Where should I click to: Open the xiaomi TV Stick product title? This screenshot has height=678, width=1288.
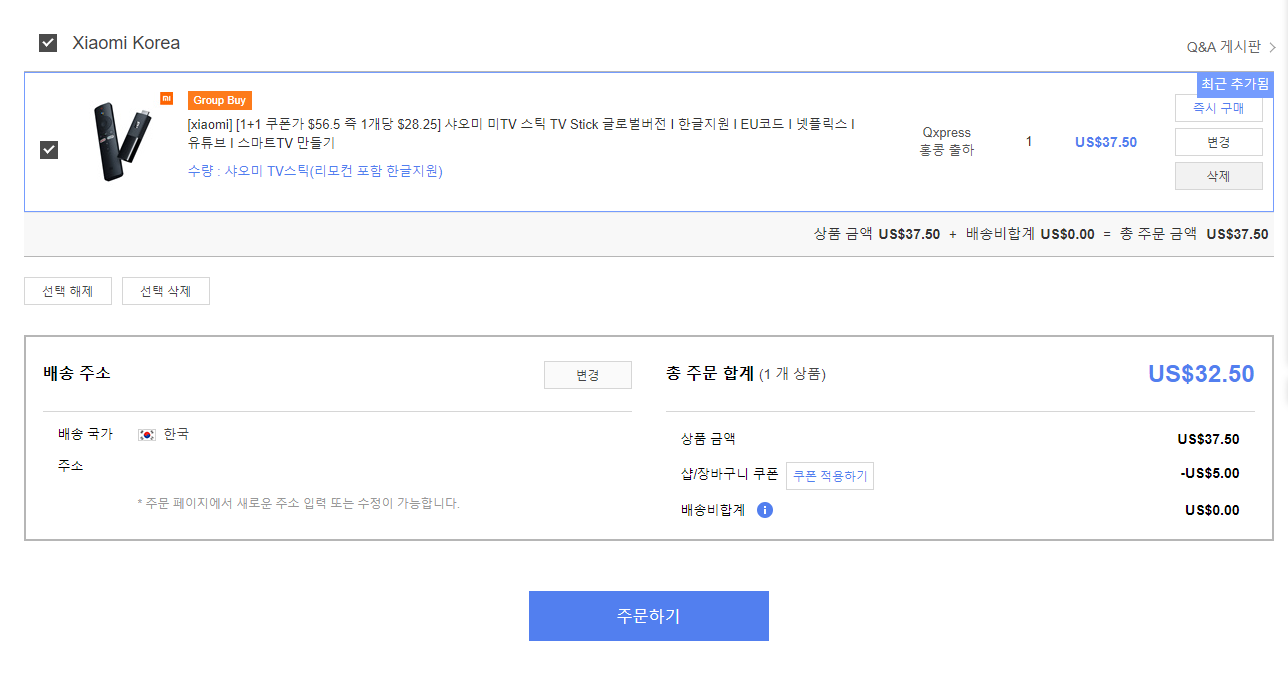(521, 134)
